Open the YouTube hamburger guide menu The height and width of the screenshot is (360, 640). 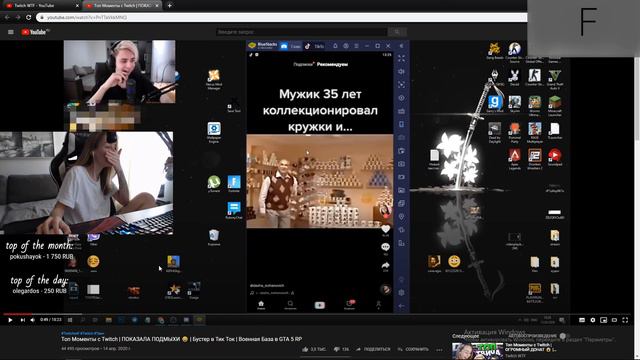pos(11,32)
